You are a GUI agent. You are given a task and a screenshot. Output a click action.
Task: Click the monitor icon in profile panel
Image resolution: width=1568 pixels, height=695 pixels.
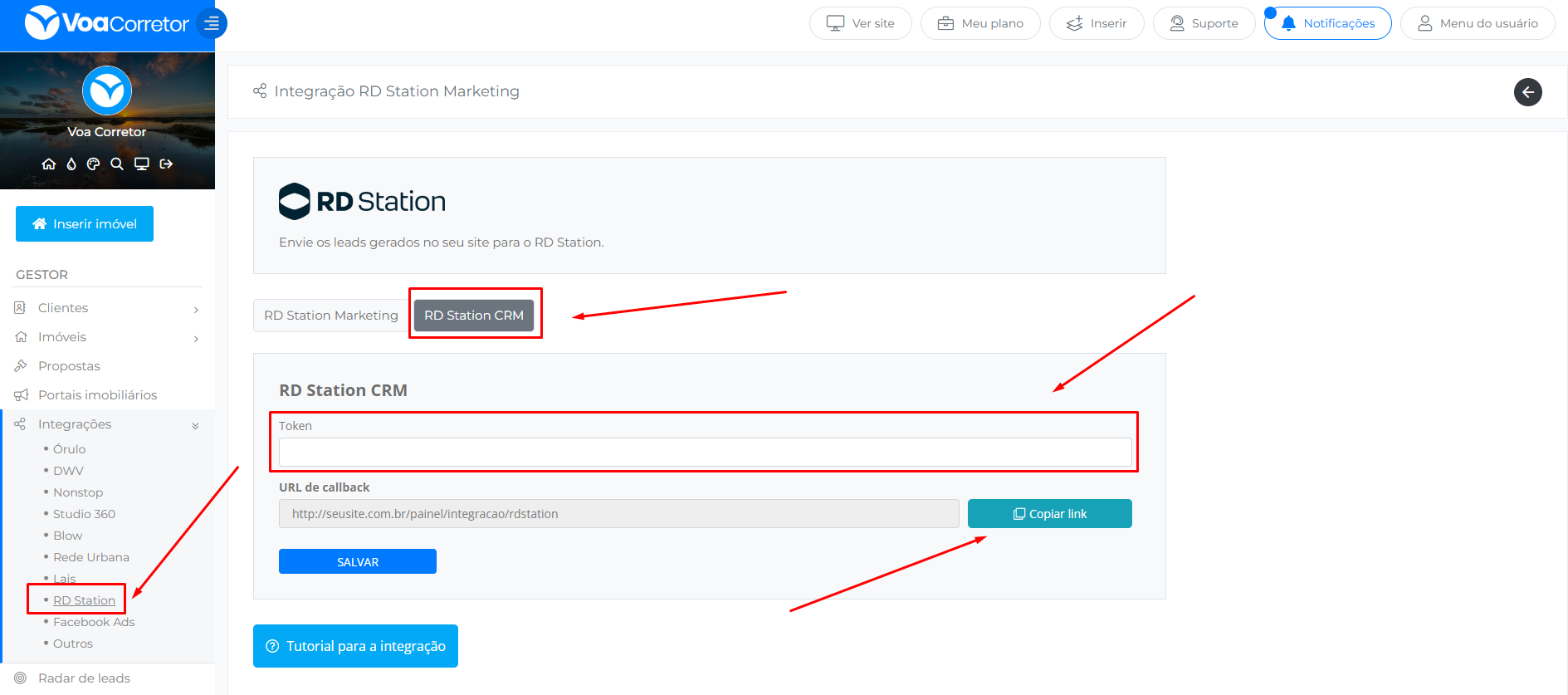click(142, 164)
